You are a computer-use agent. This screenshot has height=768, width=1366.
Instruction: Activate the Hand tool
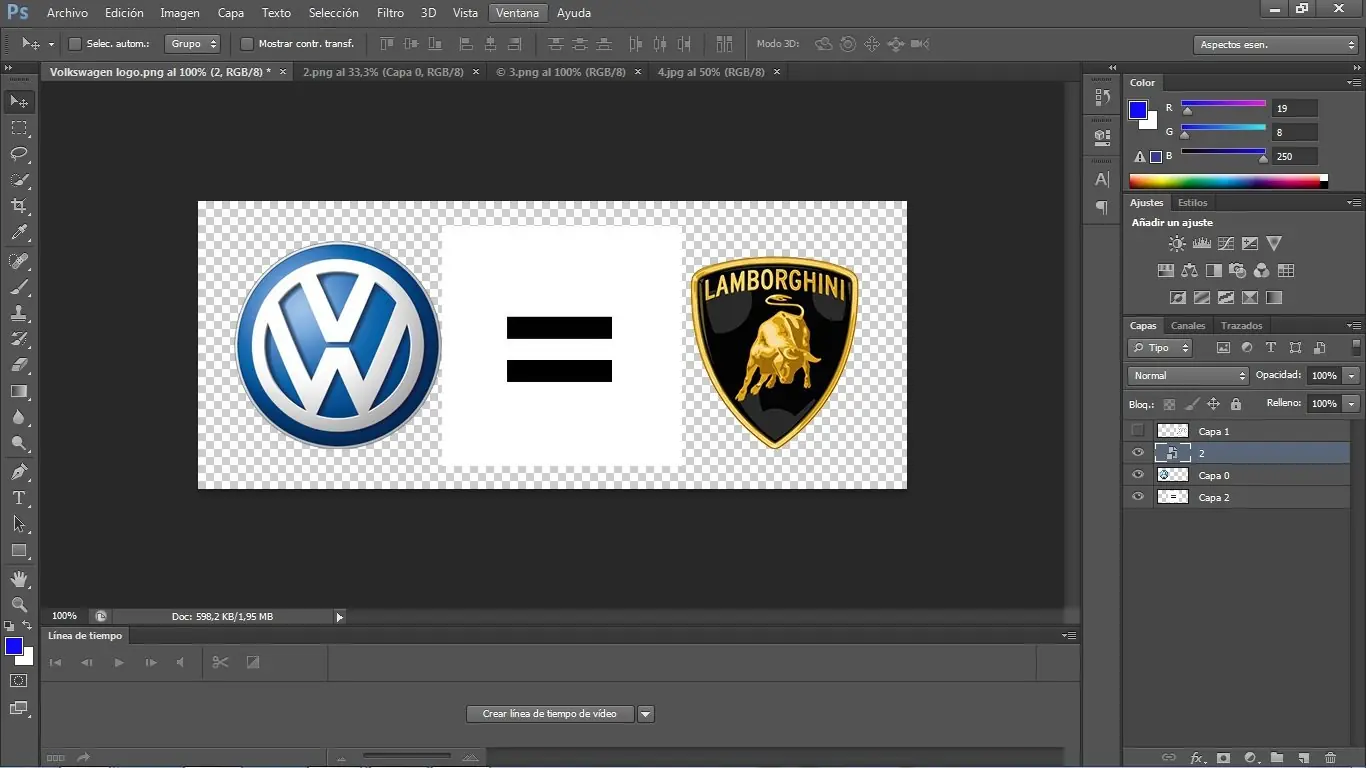click(x=19, y=578)
